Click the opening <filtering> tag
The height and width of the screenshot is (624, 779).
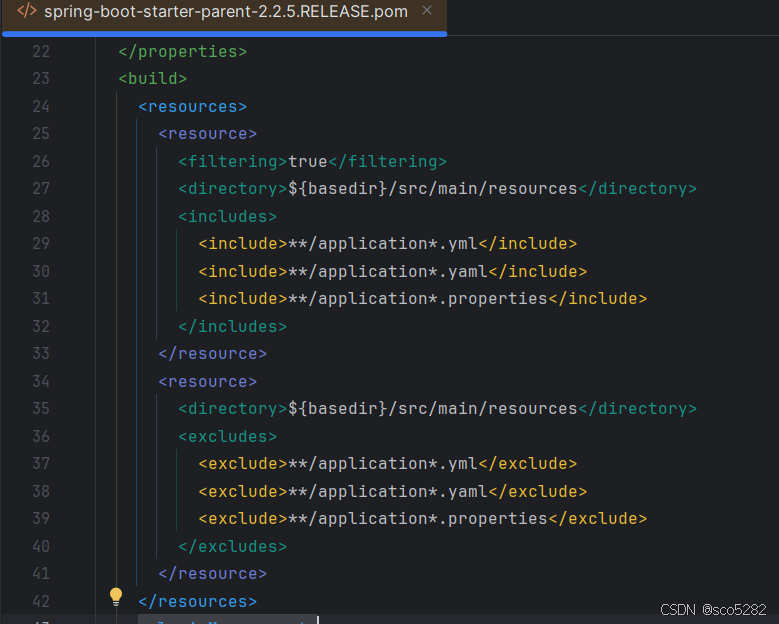pyautogui.click(x=233, y=162)
